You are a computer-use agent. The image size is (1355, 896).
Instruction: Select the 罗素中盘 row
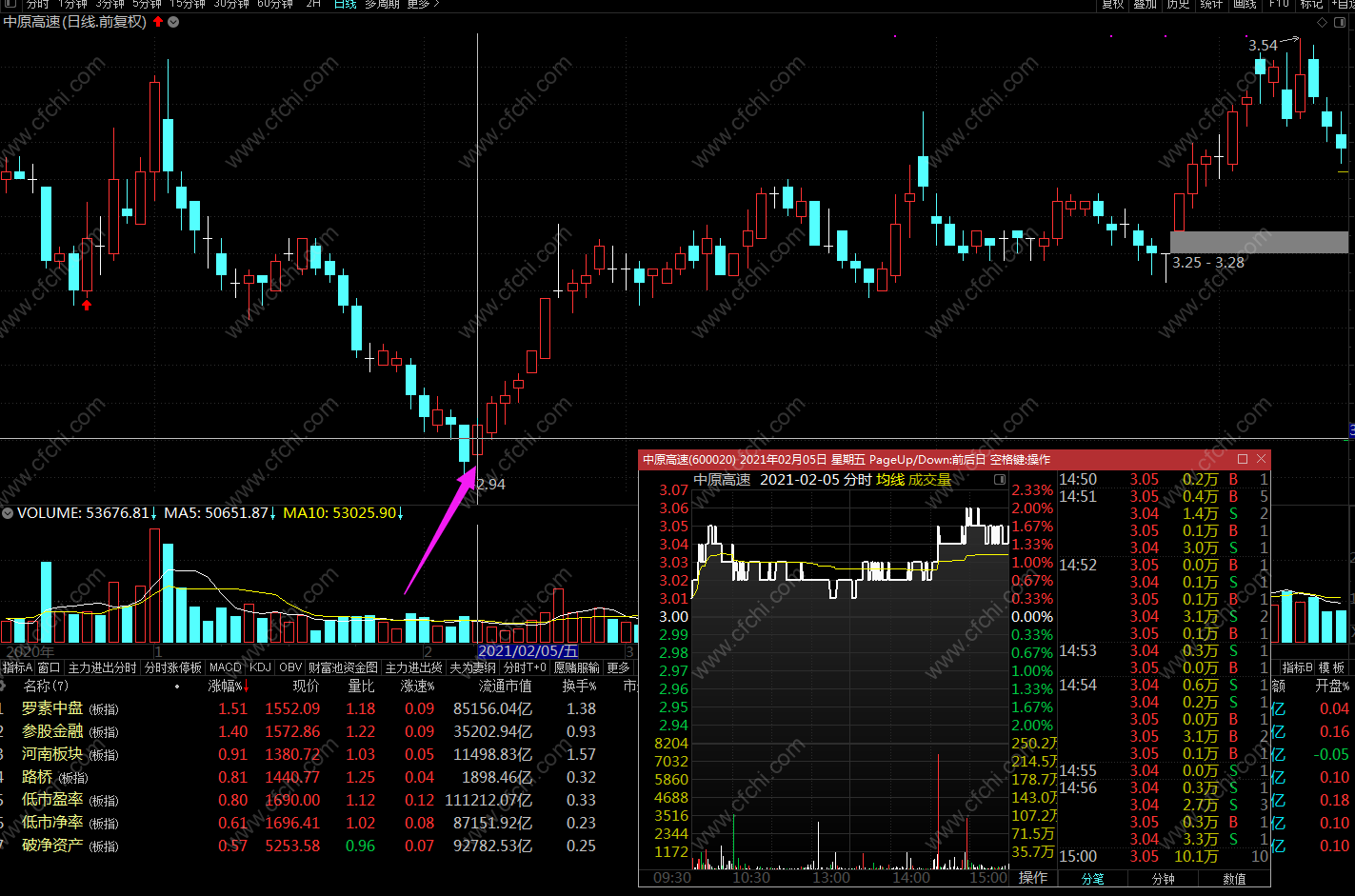(x=318, y=708)
